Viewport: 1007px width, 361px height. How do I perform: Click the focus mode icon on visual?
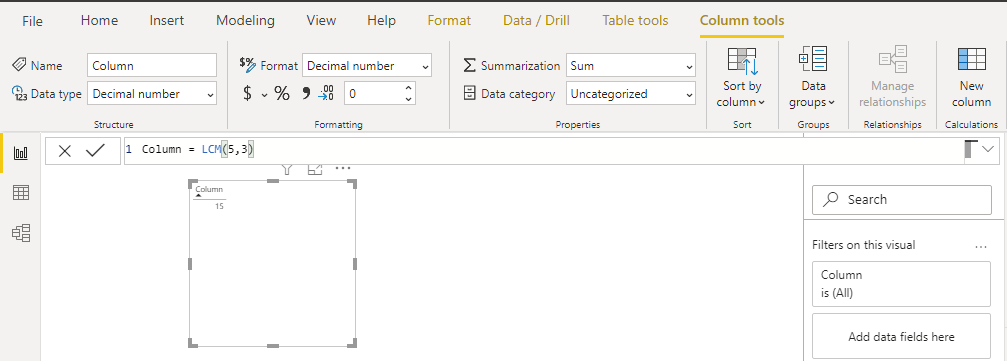coord(315,169)
